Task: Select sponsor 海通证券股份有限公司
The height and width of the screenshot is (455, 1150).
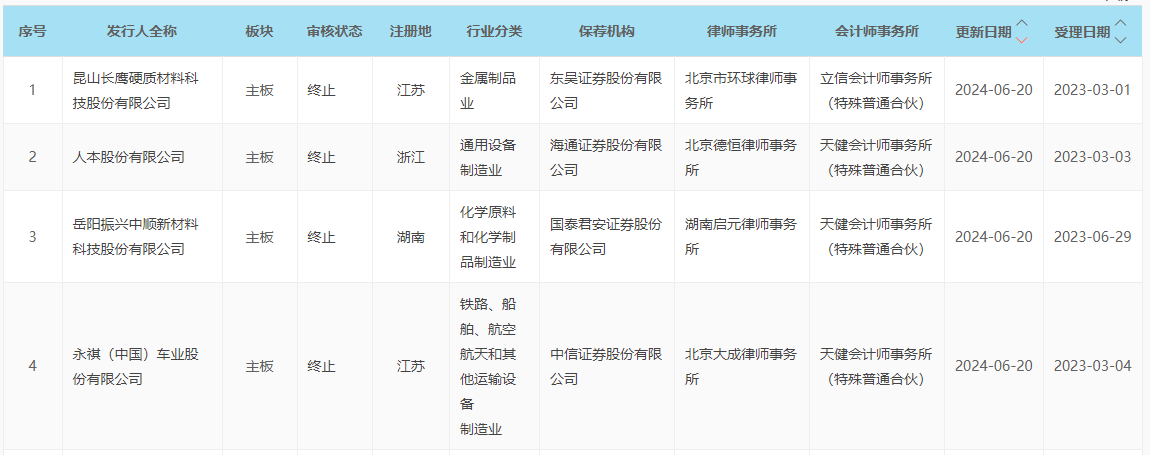Action: click(x=607, y=157)
